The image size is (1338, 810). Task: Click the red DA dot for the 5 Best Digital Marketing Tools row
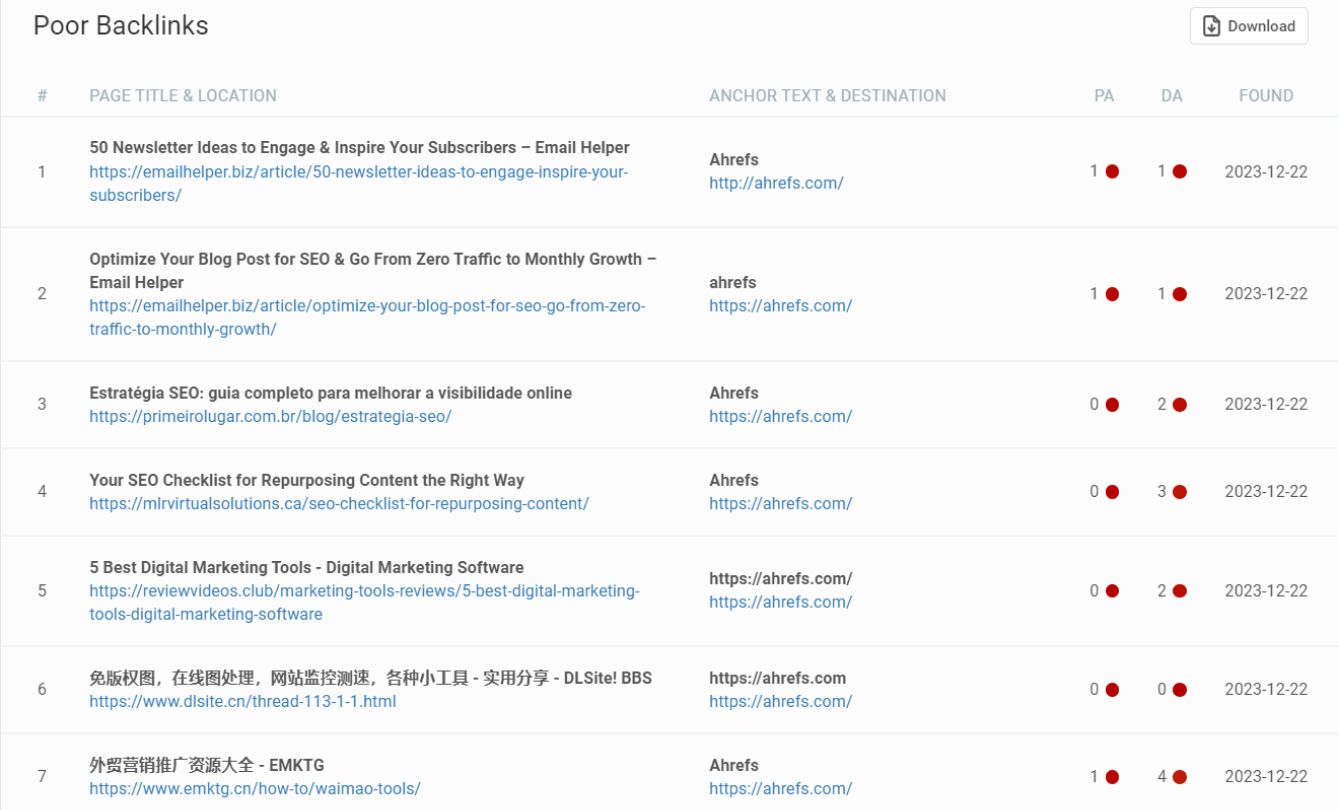[1179, 591]
